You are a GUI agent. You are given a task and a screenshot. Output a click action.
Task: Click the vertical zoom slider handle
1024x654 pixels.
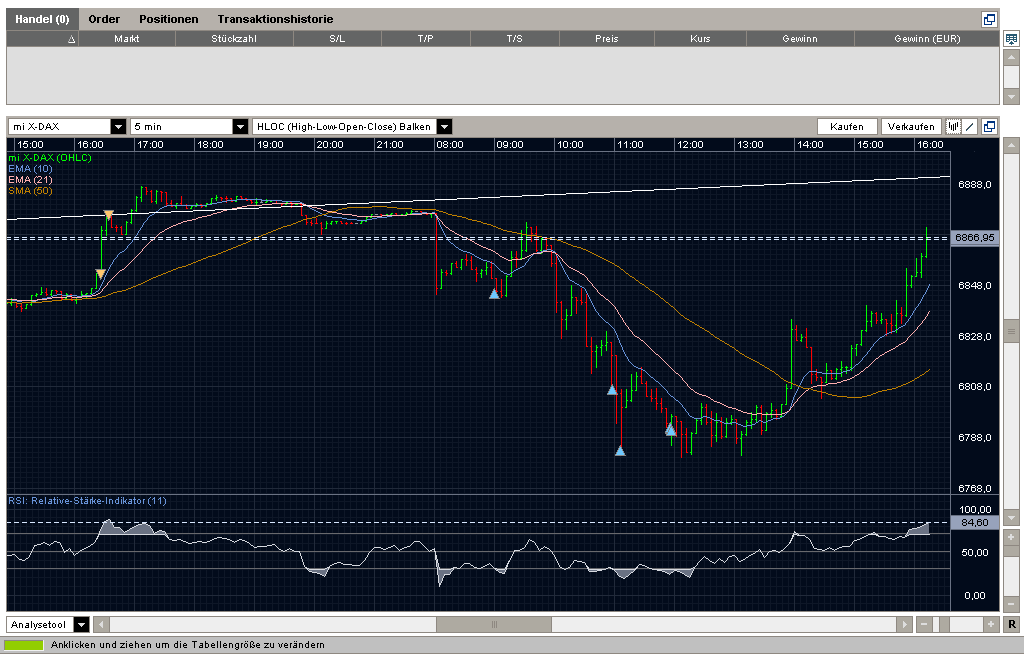[1011, 553]
